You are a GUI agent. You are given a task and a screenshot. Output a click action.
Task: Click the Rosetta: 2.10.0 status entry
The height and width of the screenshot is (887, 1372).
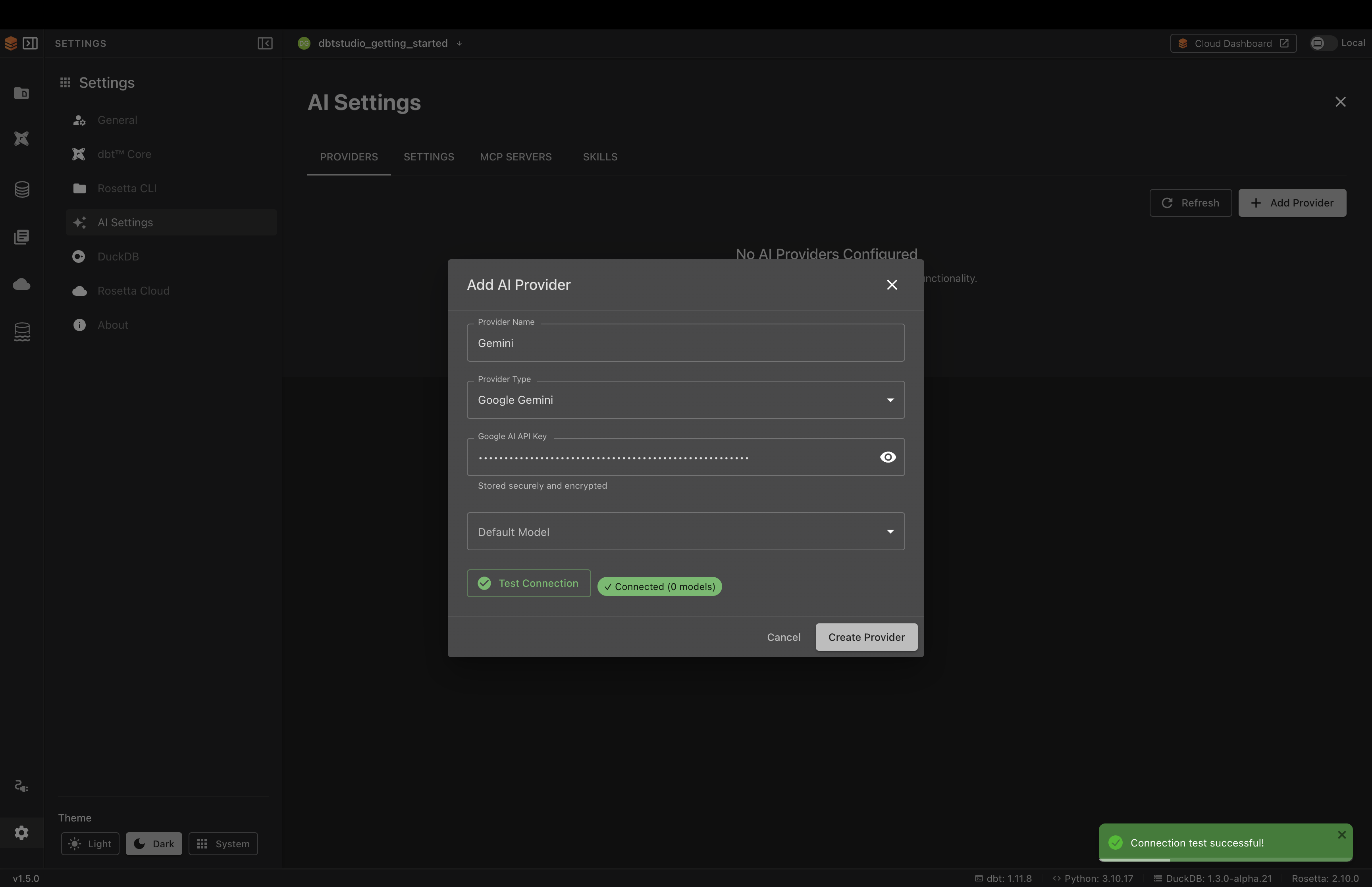click(x=1325, y=878)
